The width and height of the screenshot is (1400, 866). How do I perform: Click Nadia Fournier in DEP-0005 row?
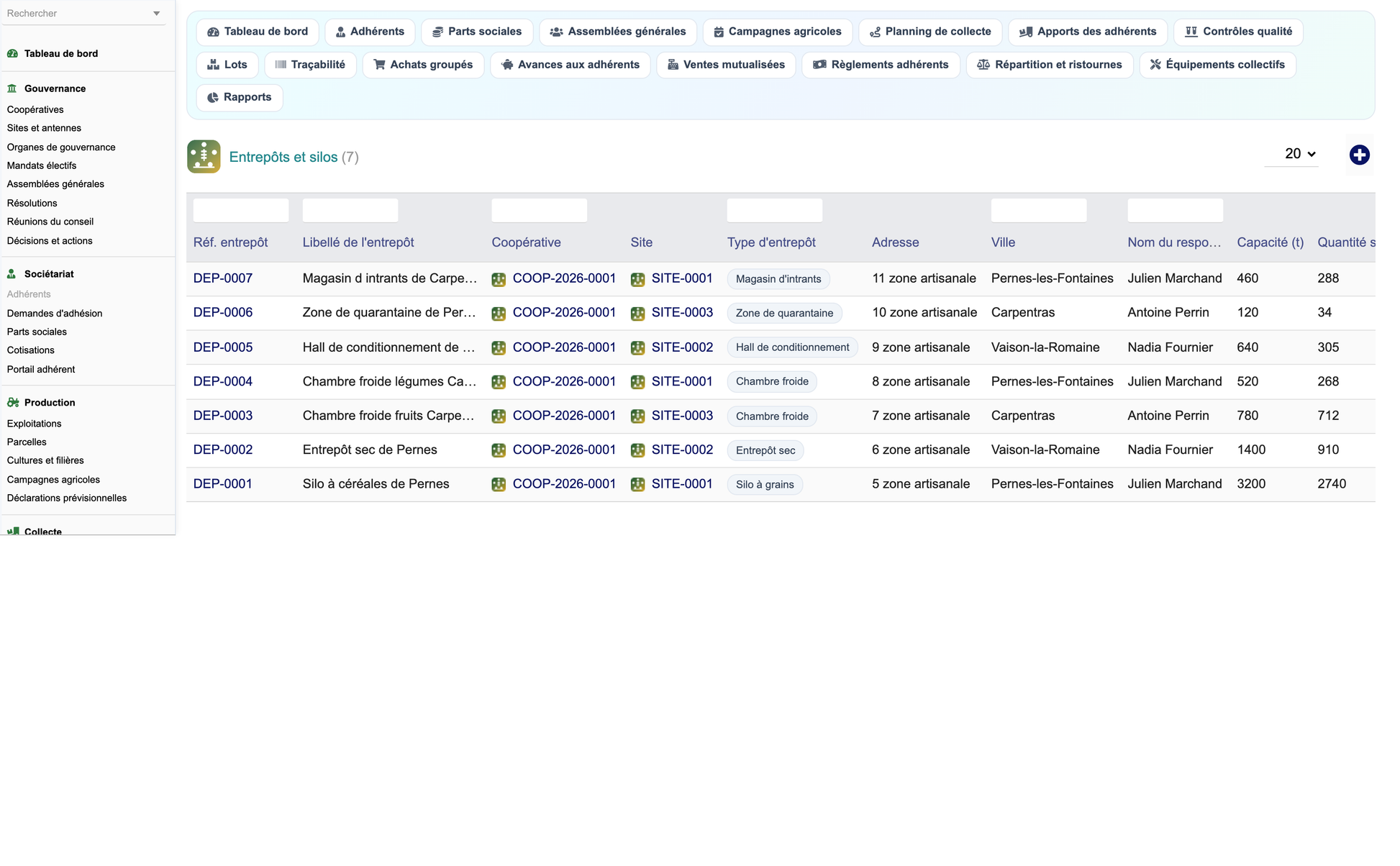click(1170, 347)
